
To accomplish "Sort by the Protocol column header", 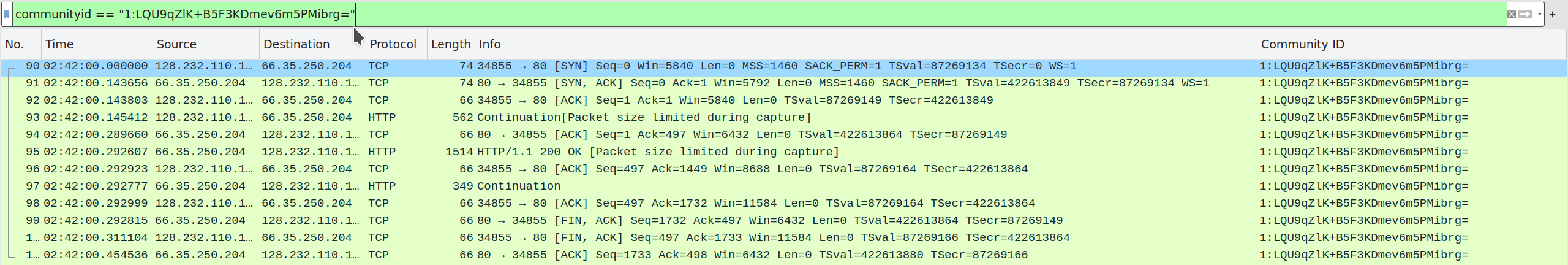I will 396,44.
